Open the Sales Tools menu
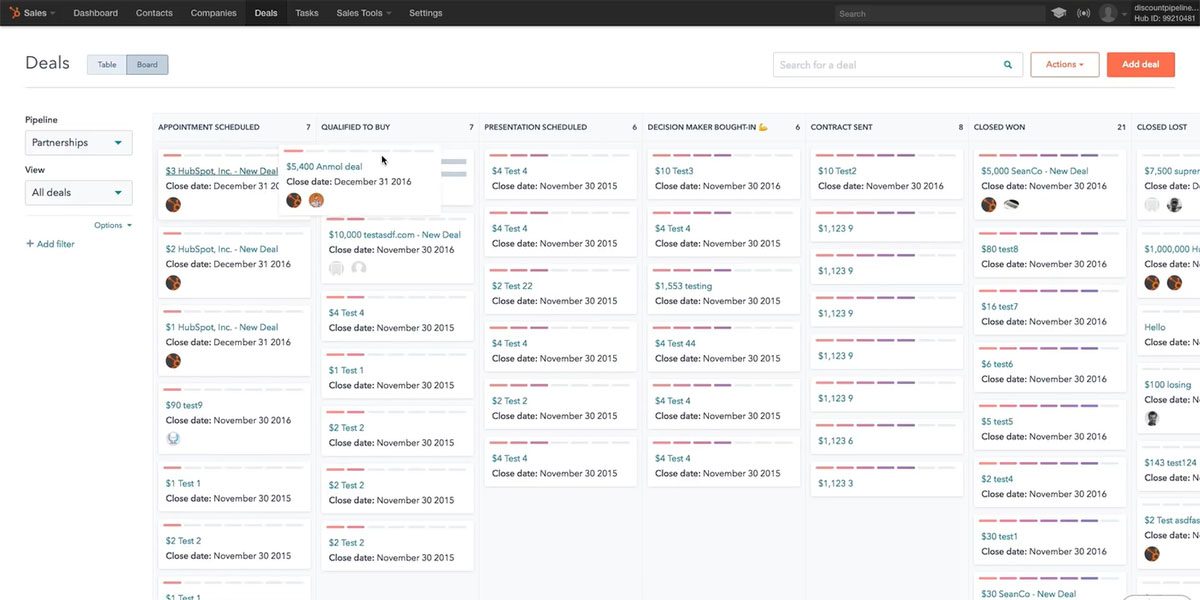1200x600 pixels. (363, 13)
